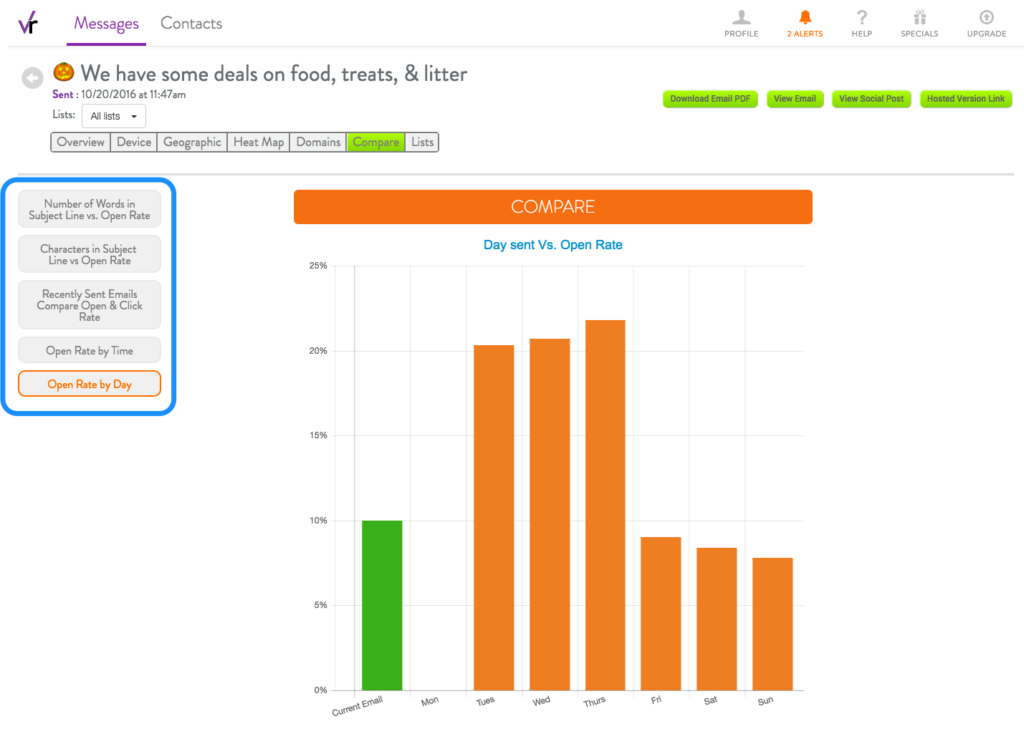Click the VR logo in the corner

click(x=29, y=21)
